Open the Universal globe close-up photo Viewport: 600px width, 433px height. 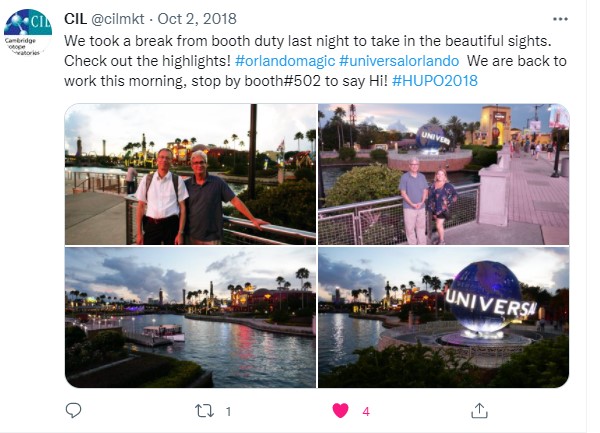443,317
